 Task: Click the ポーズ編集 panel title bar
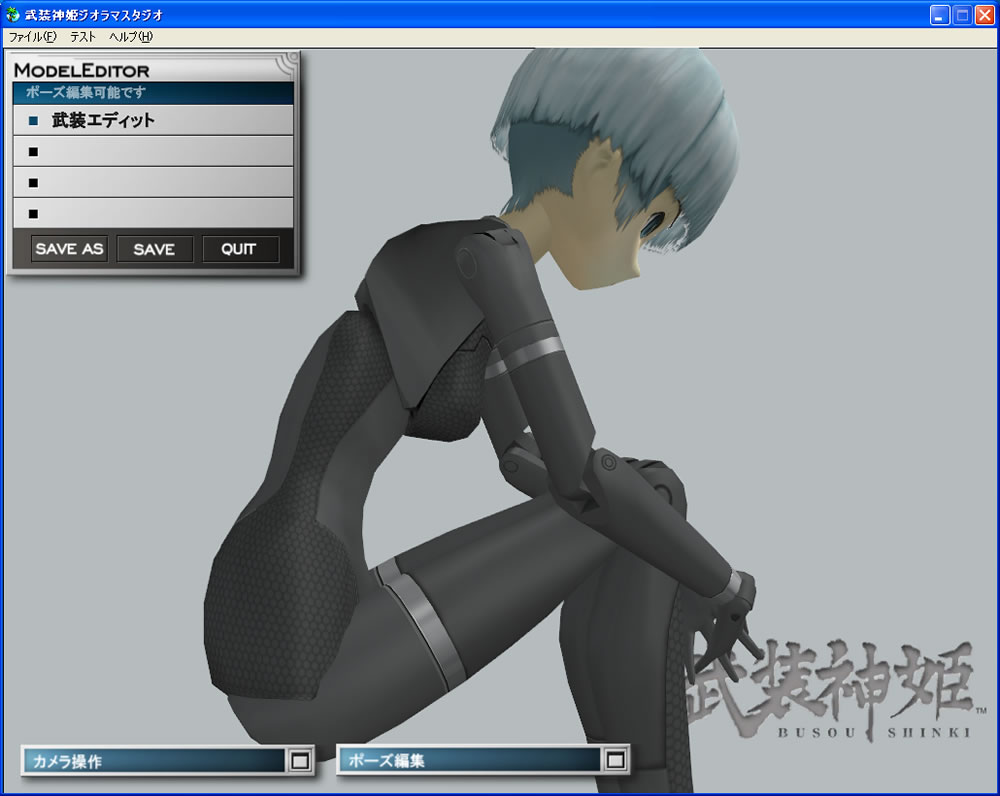tap(467, 761)
